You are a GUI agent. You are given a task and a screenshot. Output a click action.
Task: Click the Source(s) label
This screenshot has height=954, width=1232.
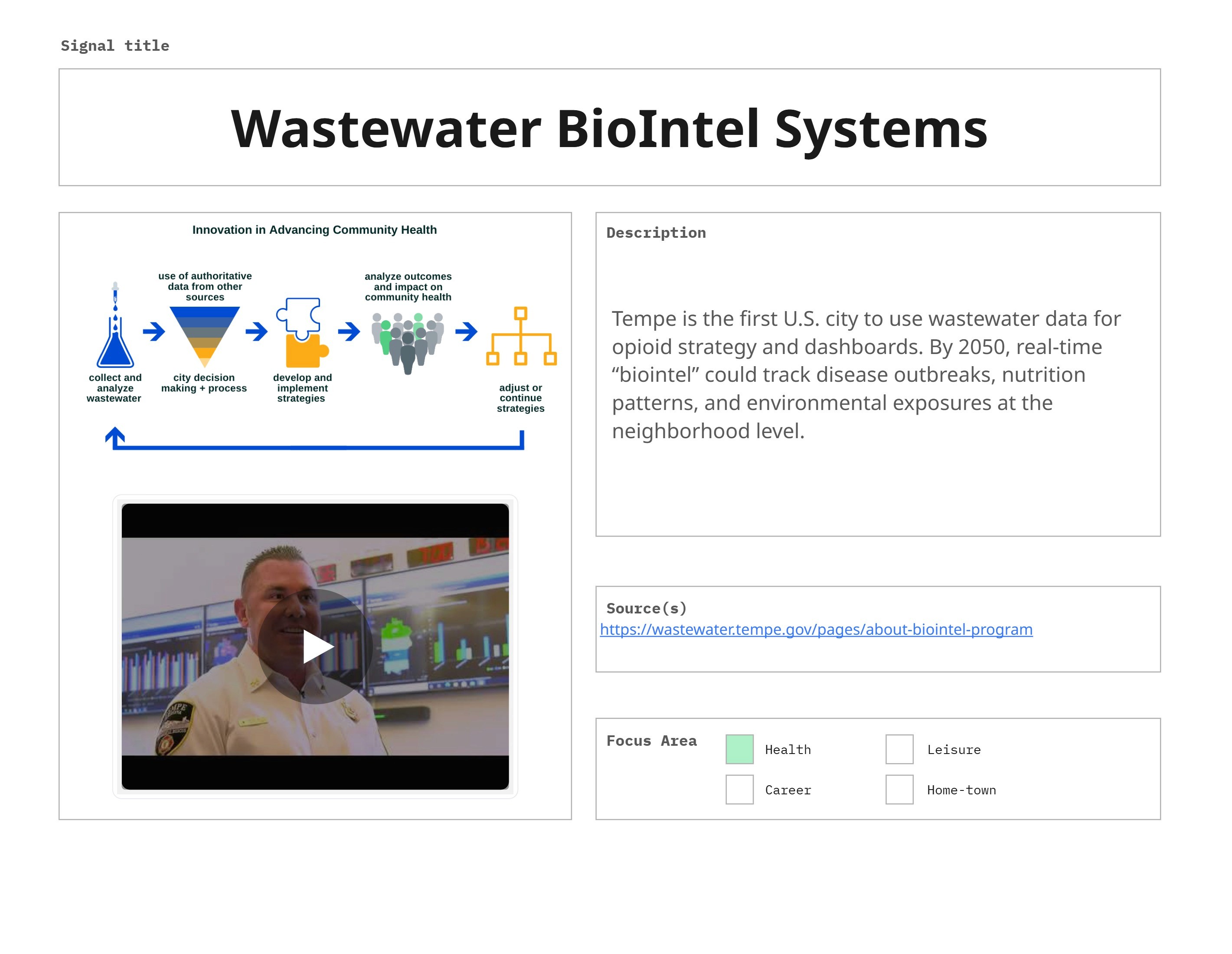pos(646,608)
